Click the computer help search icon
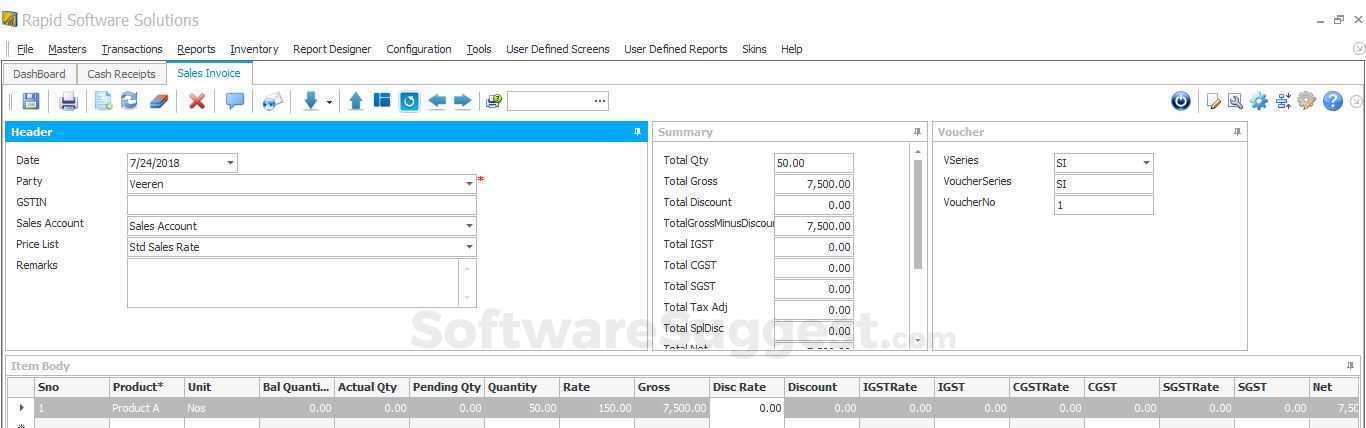1366x428 pixels. [x=493, y=101]
